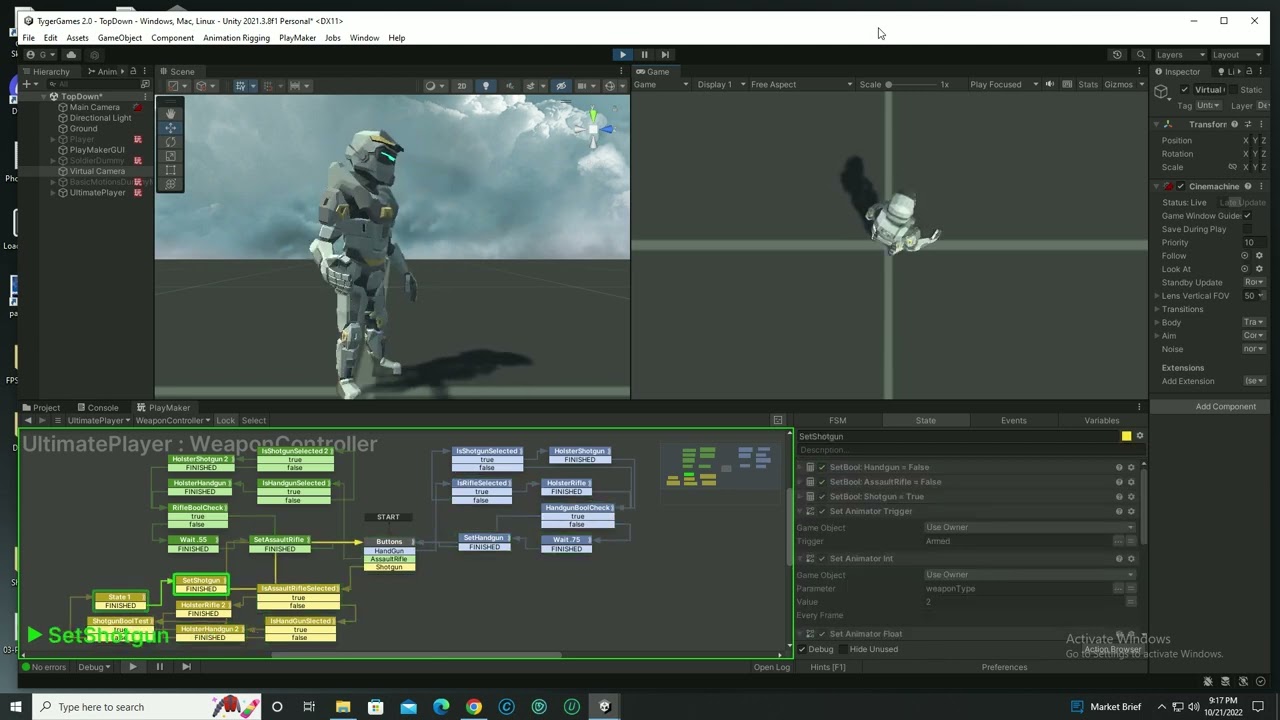This screenshot has width=1280, height=720.
Task: Open Chrome from the Windows taskbar
Action: tap(473, 707)
